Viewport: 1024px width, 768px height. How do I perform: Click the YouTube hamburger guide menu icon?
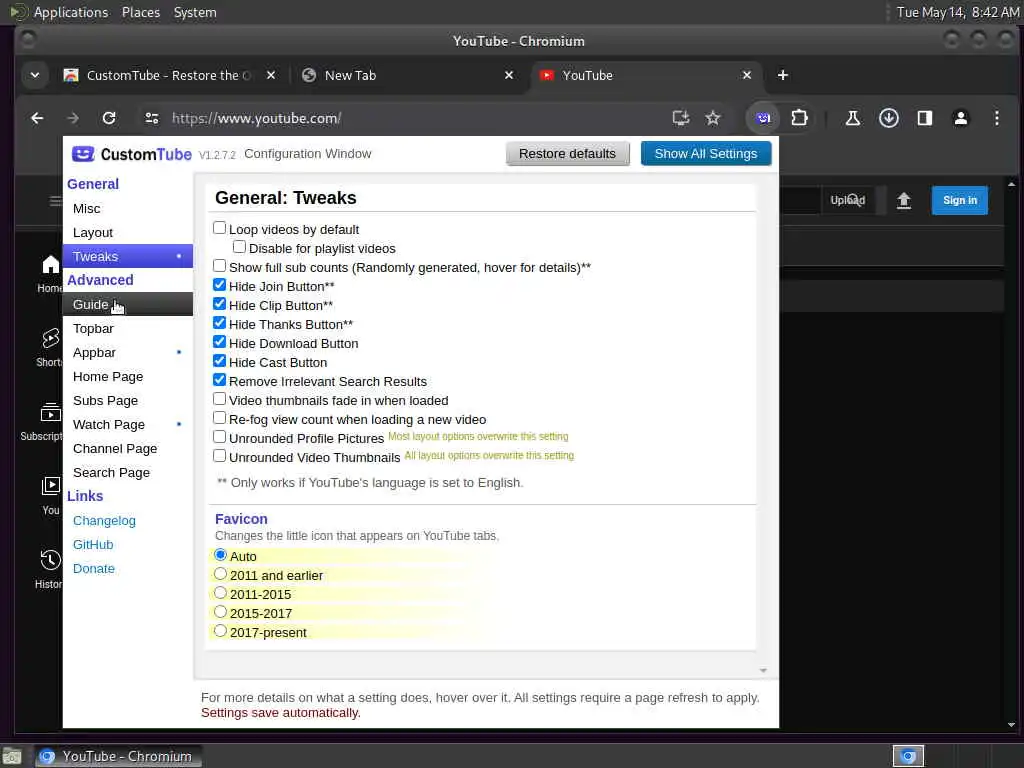(56, 200)
